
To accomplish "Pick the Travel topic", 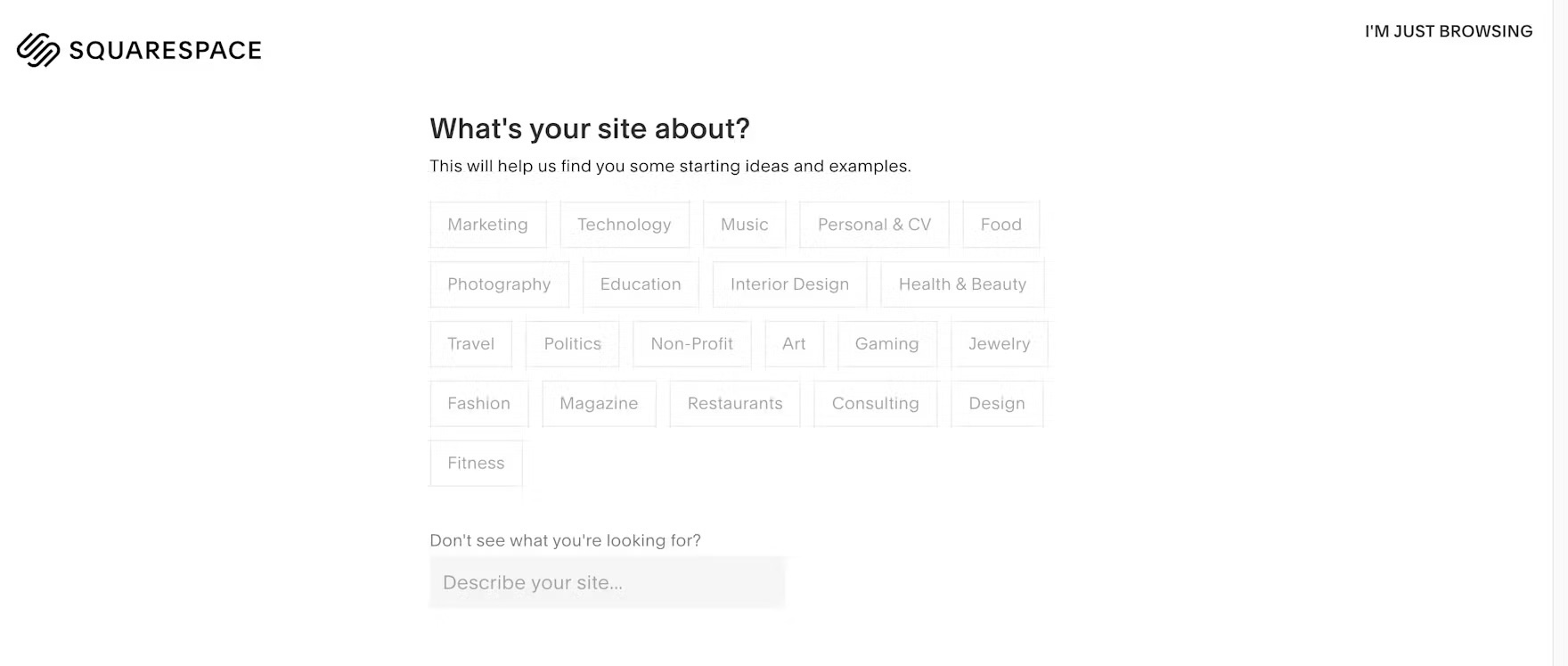I will pos(470,344).
